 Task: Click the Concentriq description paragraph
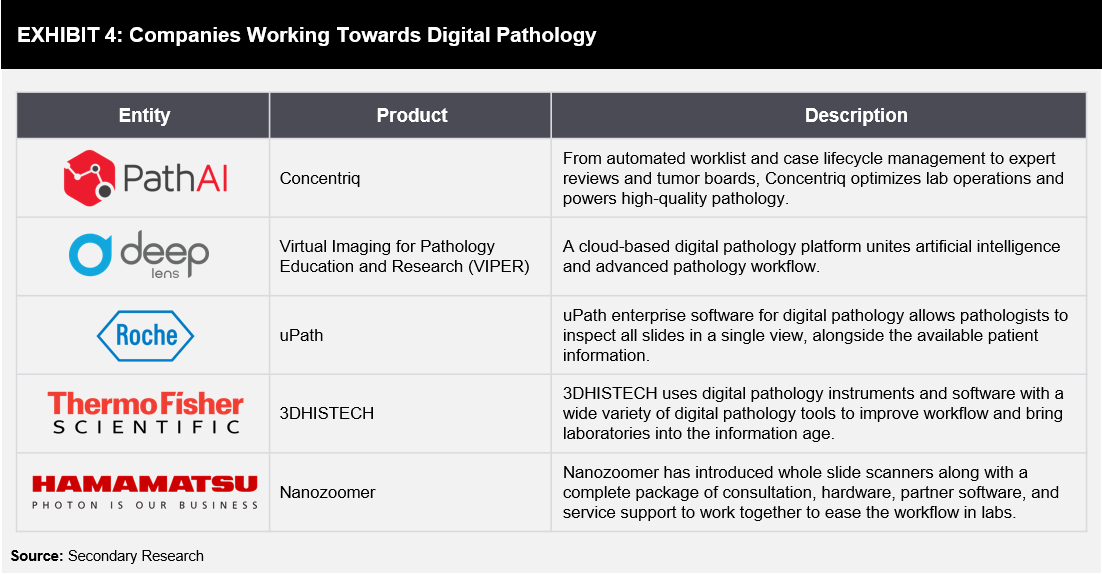(x=813, y=178)
